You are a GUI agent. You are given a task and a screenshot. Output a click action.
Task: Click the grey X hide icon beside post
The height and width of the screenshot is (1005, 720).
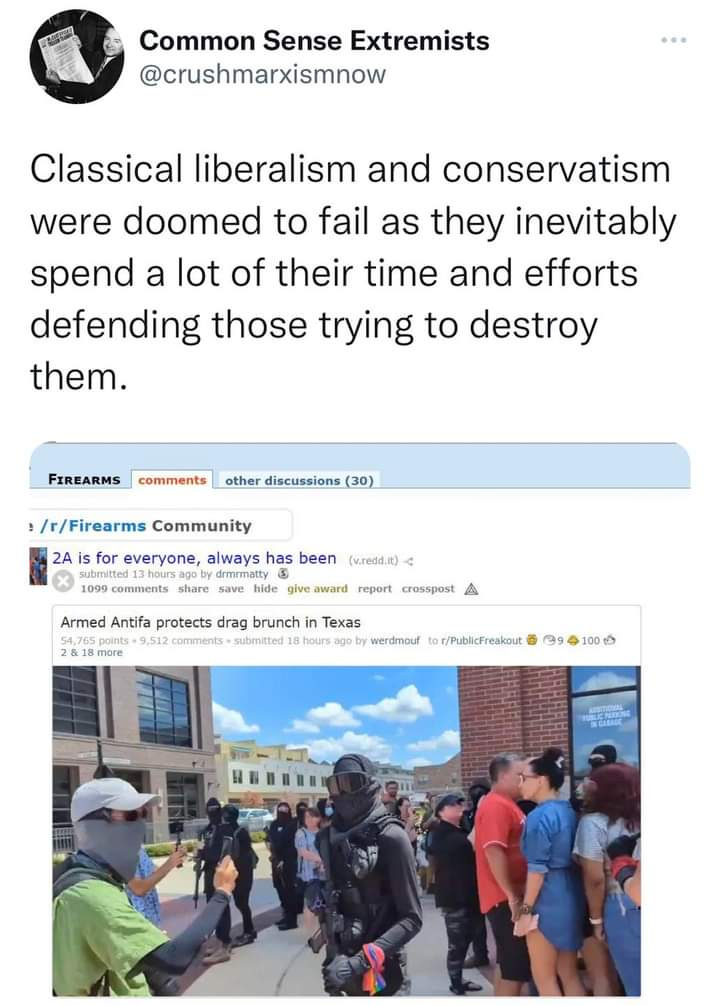[x=63, y=581]
